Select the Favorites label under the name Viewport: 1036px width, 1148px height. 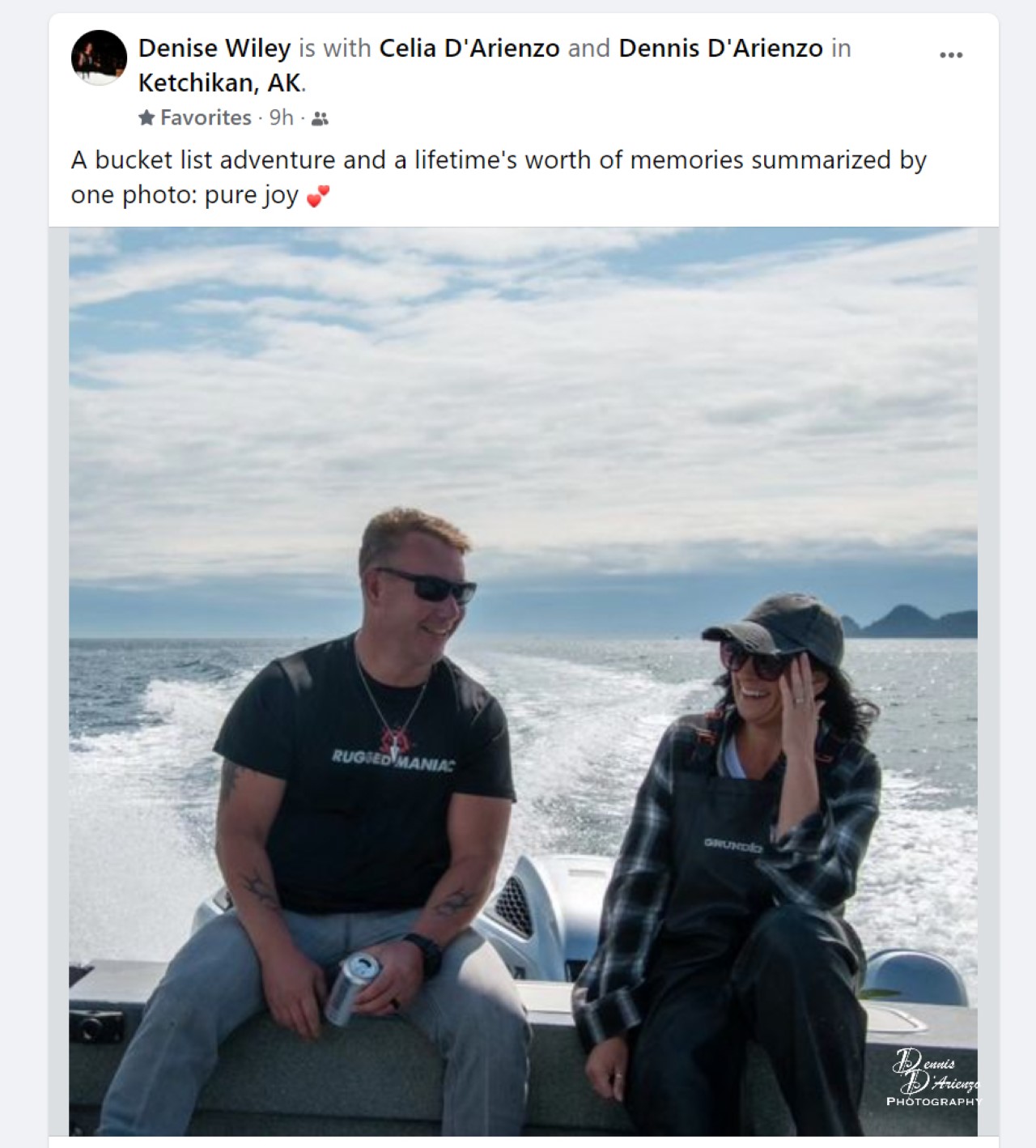point(206,118)
